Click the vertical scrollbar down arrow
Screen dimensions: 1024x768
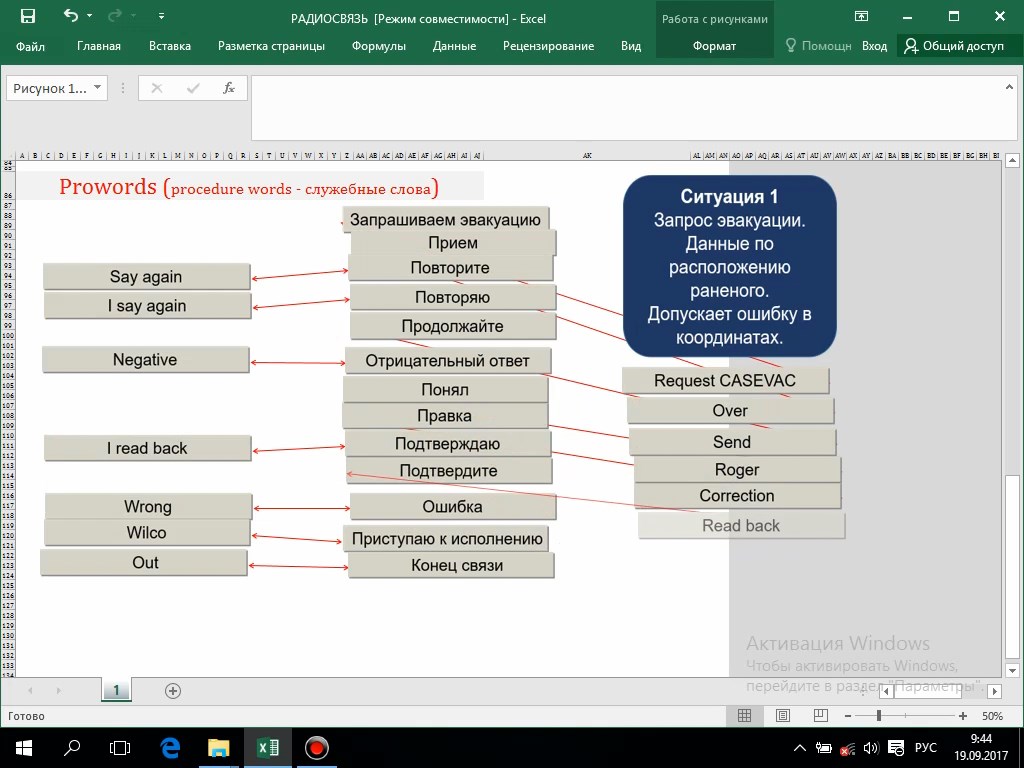(x=1012, y=670)
